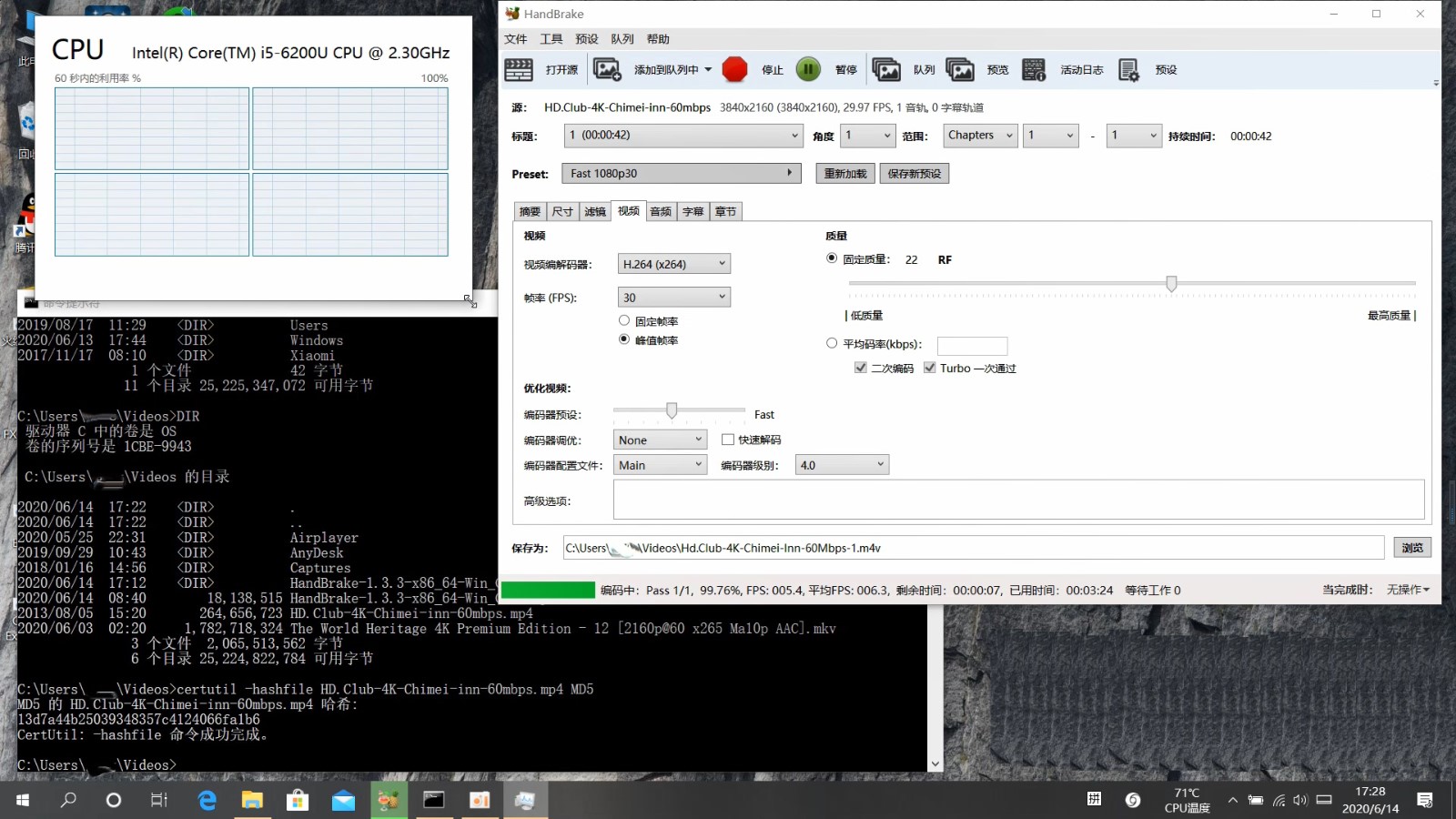Click the encoder preset slider handle
This screenshot has width=1456, height=819.
pos(672,411)
